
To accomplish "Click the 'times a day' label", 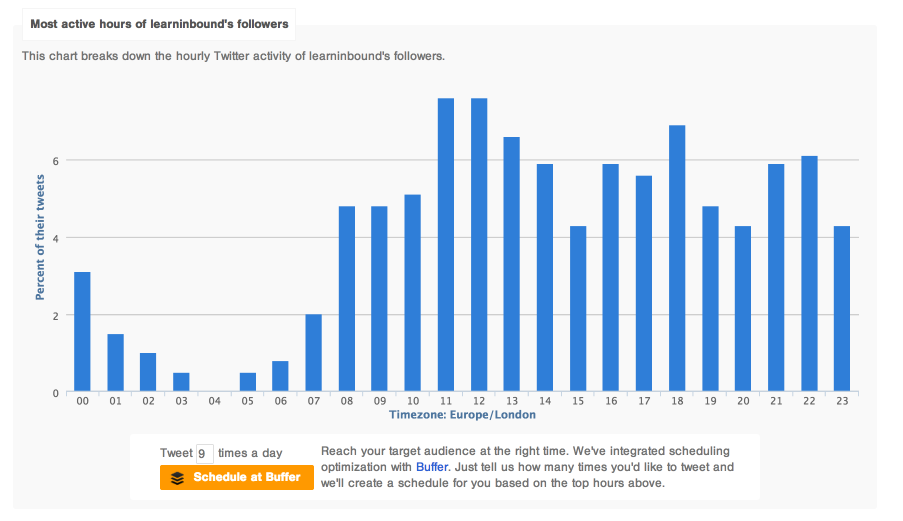I will pyautogui.click(x=251, y=453).
